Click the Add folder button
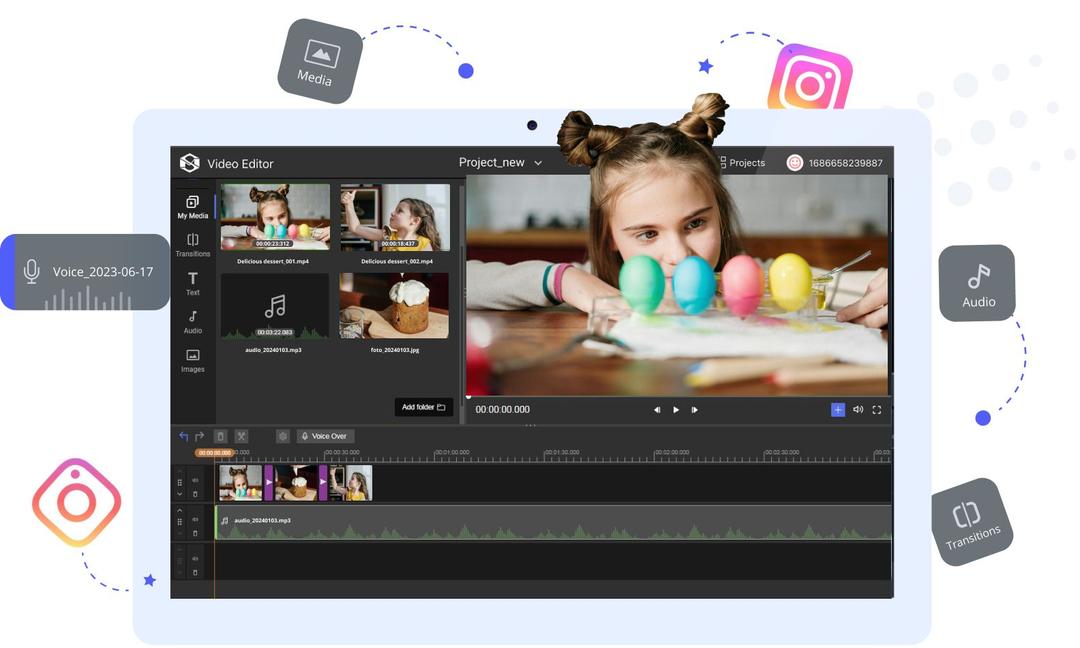The width and height of the screenshot is (1080, 648). pyautogui.click(x=423, y=407)
